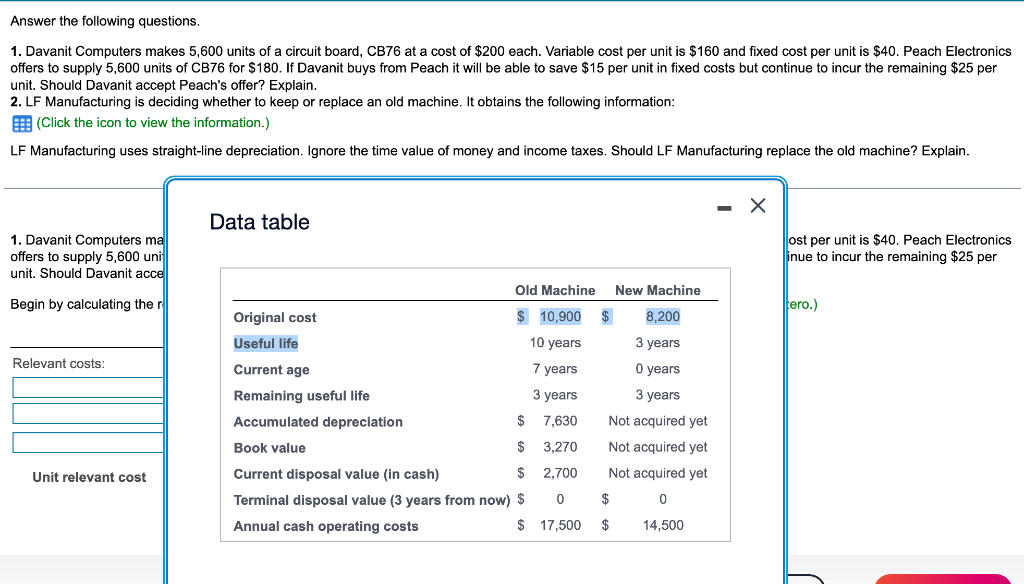Click the 'Annual cash operating costs' label
Screen dimensions: 1024x584
pos(326,527)
